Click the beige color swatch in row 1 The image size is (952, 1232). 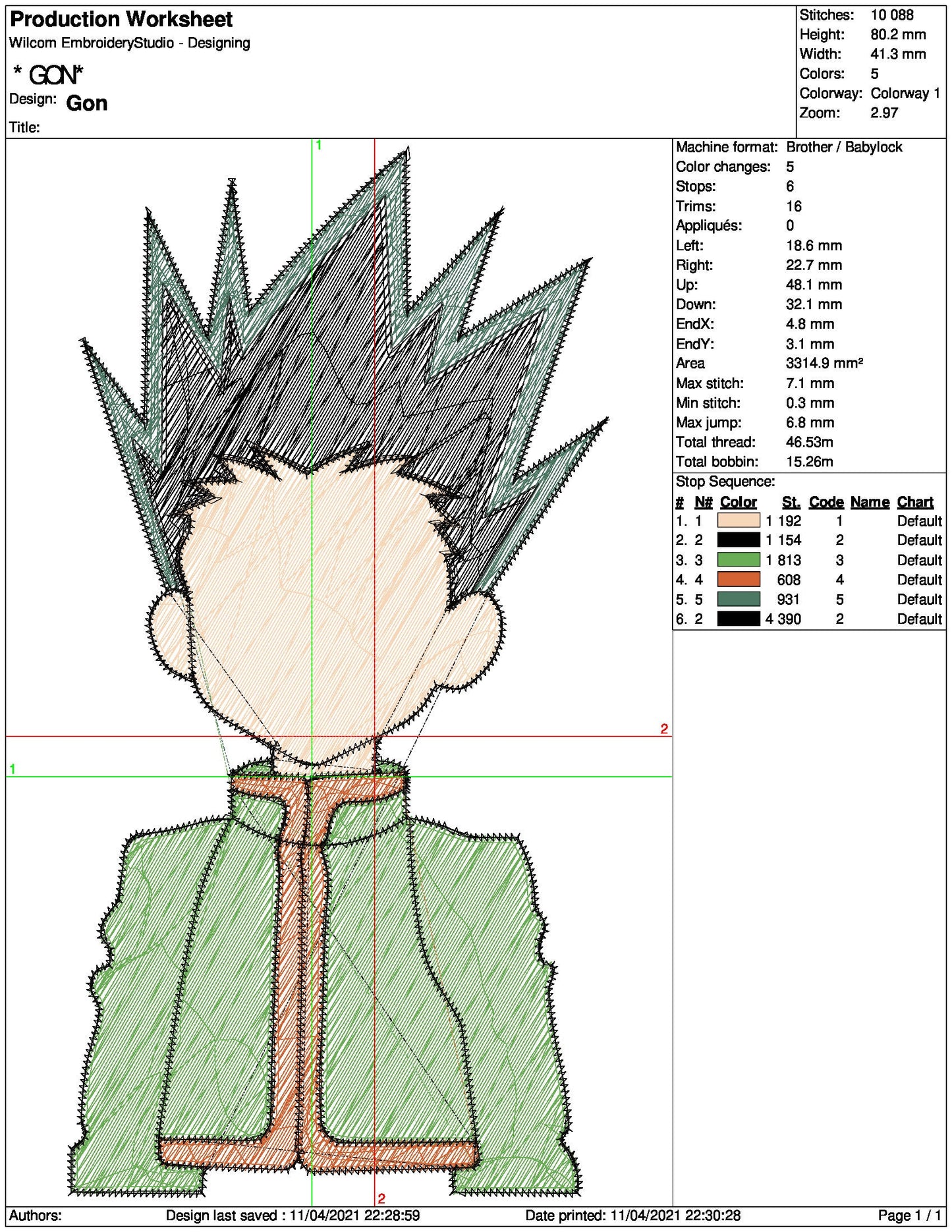tap(738, 520)
